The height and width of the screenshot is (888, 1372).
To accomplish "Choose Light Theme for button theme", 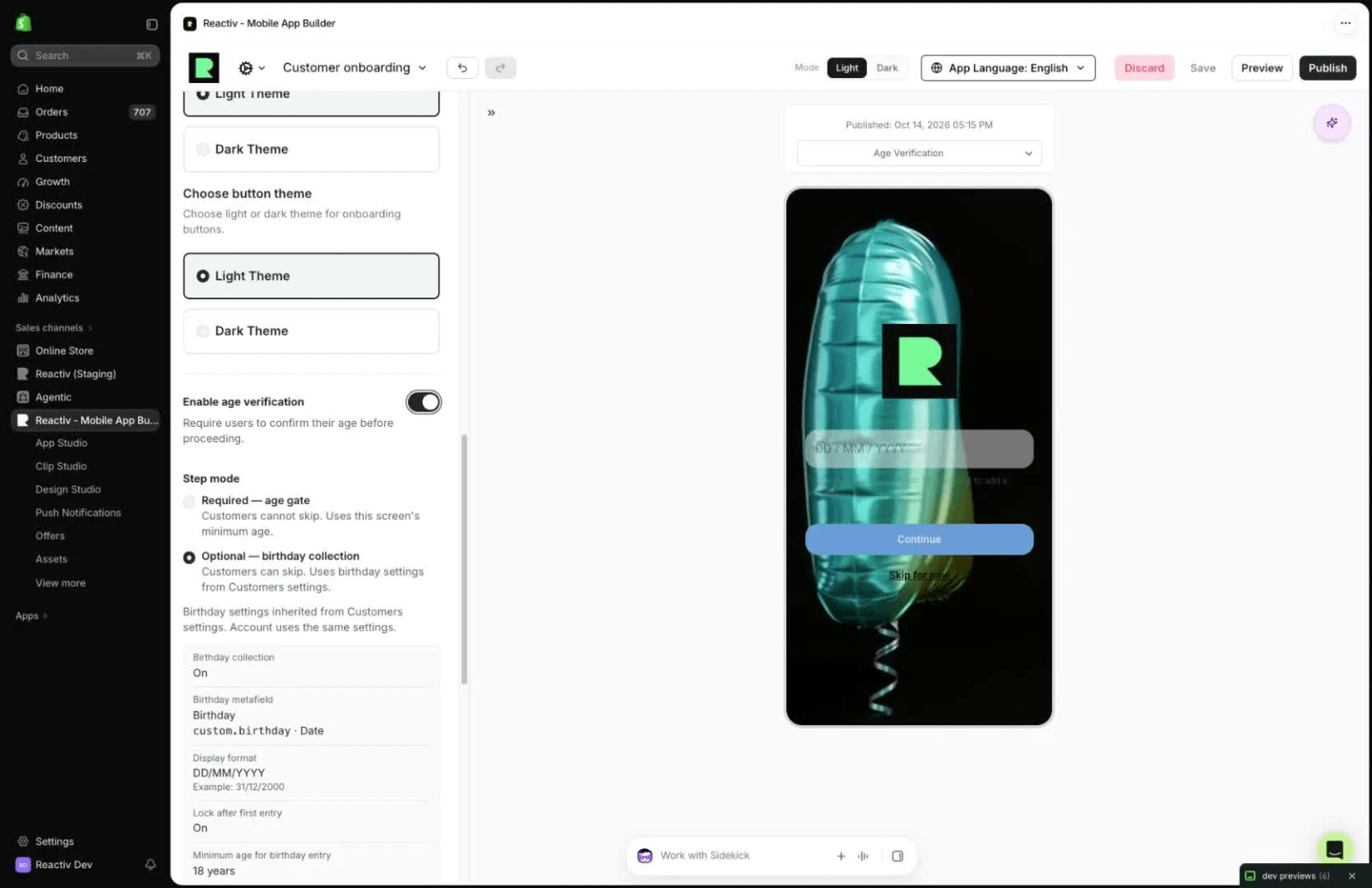I will click(x=311, y=276).
